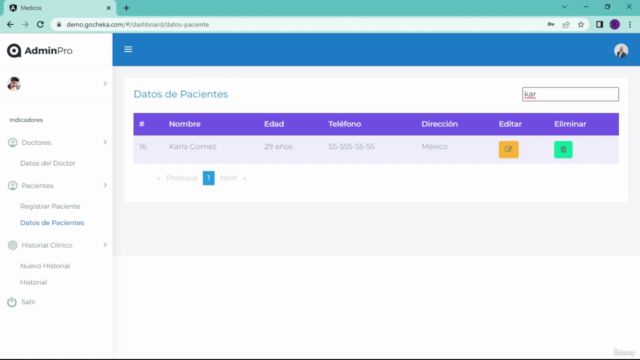
Task: Go back in browser
Action: pos(10,24)
